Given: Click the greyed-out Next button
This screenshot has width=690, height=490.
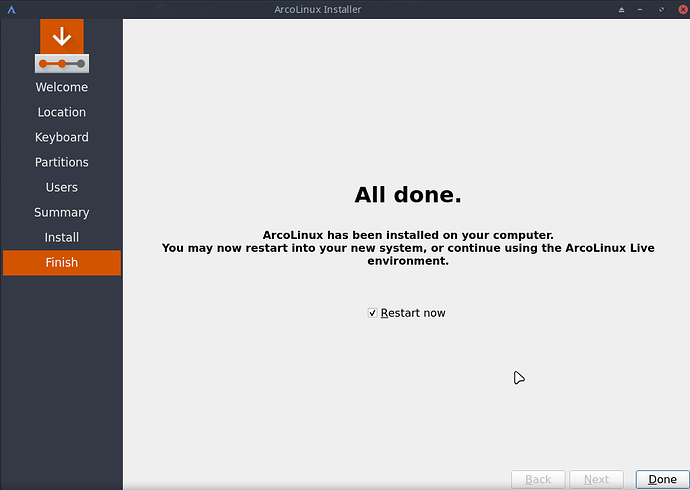Looking at the screenshot, I should coord(596,479).
